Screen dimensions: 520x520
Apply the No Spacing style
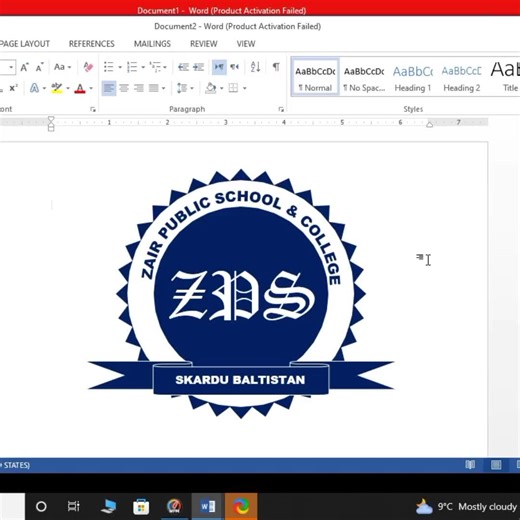coord(364,78)
